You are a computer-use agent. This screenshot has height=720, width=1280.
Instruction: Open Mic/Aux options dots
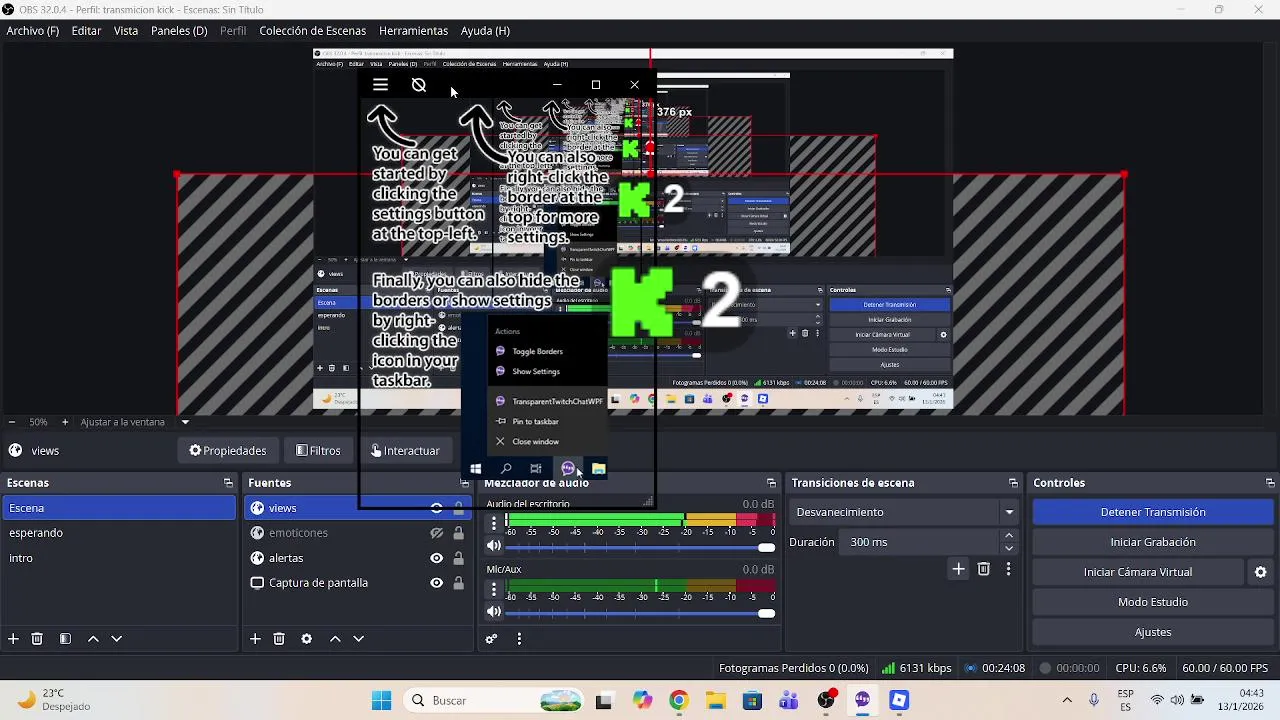click(493, 589)
